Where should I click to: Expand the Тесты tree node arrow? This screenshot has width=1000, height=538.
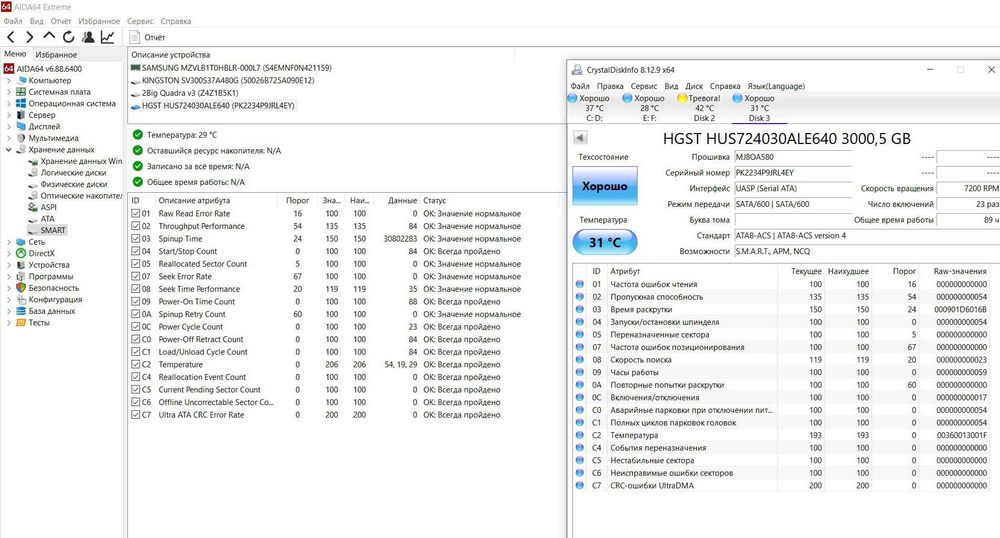8,323
